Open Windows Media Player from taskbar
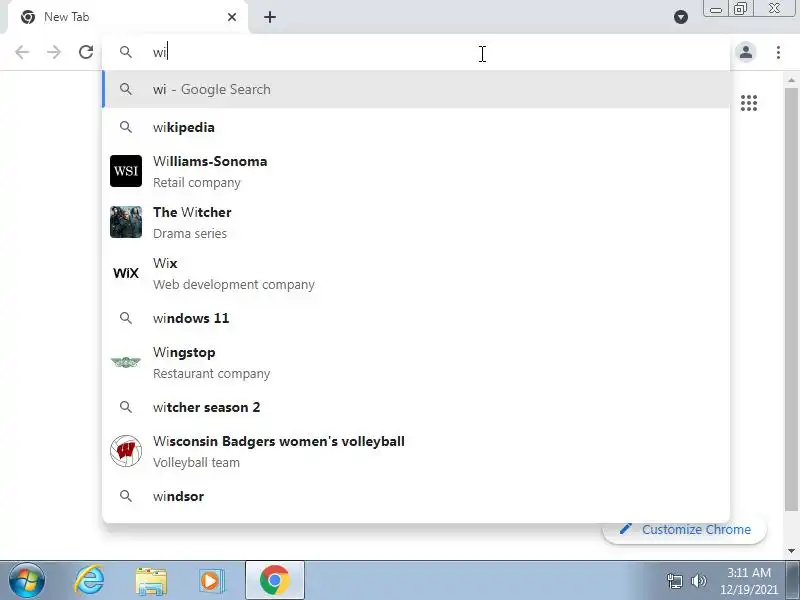Screen dimensions: 800x600 click(211, 581)
